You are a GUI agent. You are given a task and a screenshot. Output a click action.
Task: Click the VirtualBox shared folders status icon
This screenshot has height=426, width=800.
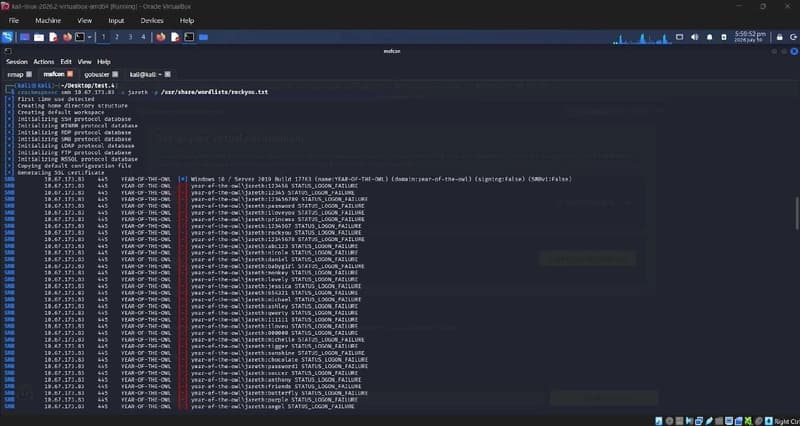tap(719, 421)
